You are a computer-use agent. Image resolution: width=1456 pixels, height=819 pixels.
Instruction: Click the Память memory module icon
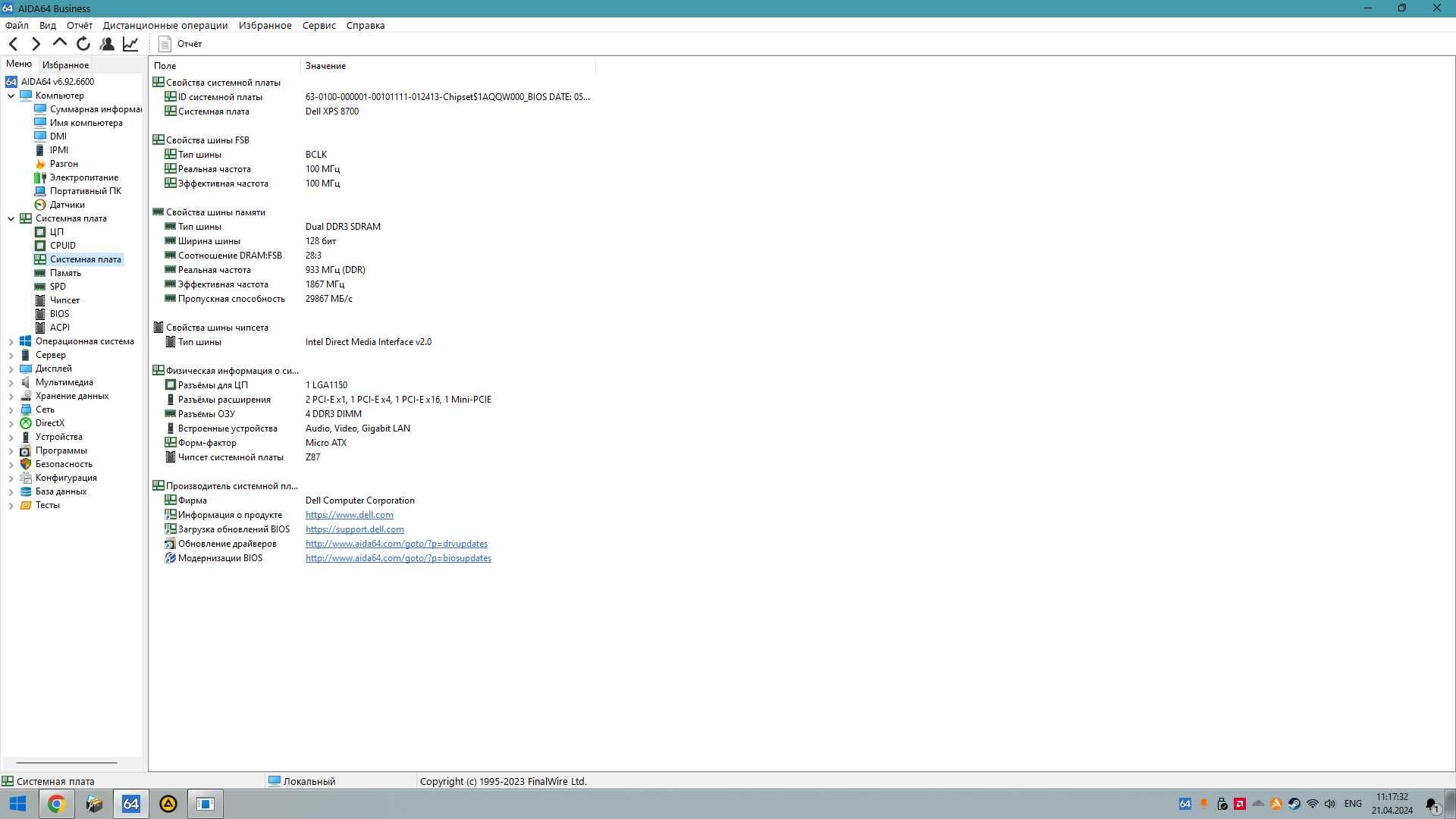tap(40, 273)
